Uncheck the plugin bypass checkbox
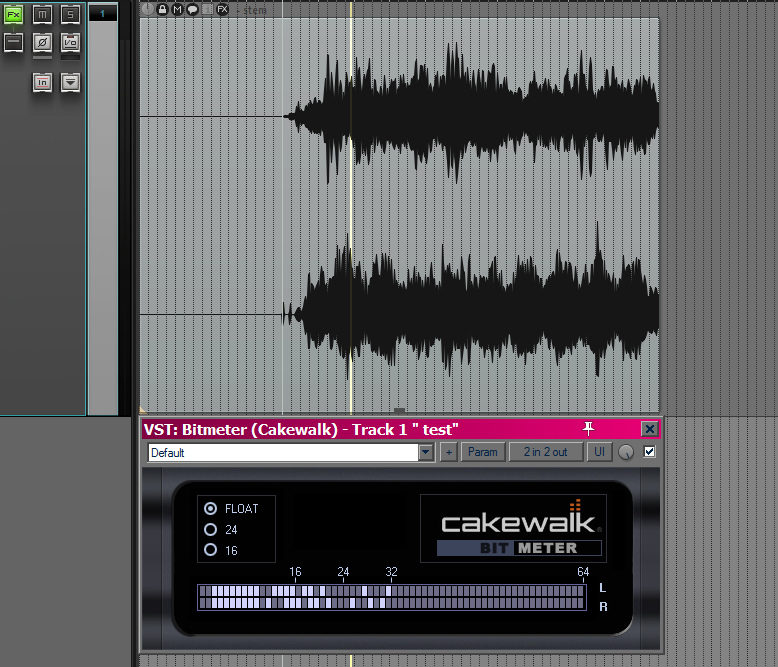Screen dimensions: 778x667 [649, 452]
